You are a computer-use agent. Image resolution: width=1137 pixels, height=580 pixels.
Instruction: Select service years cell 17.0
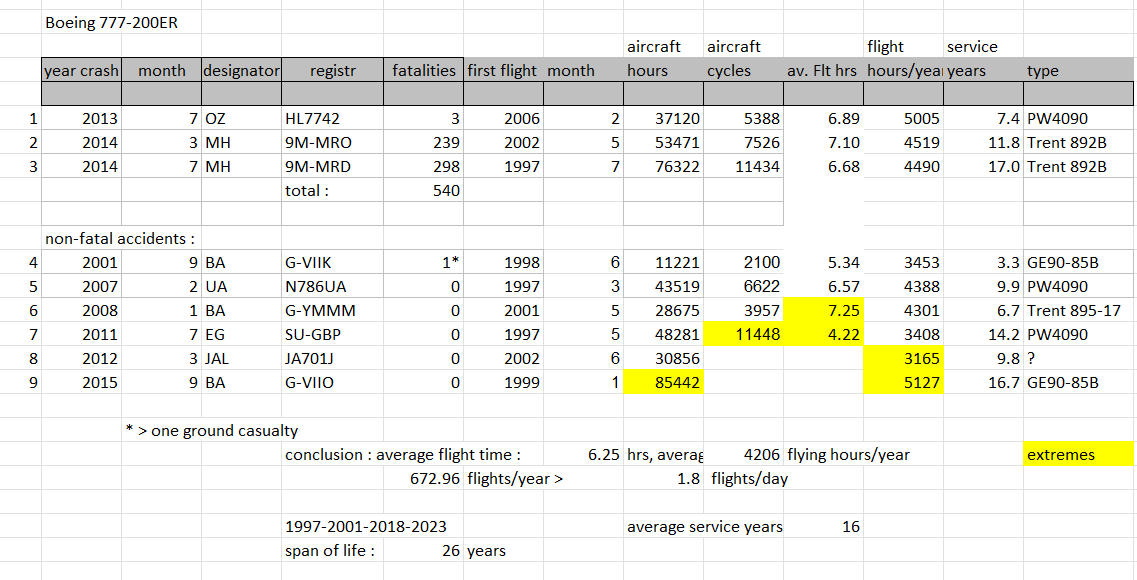983,166
